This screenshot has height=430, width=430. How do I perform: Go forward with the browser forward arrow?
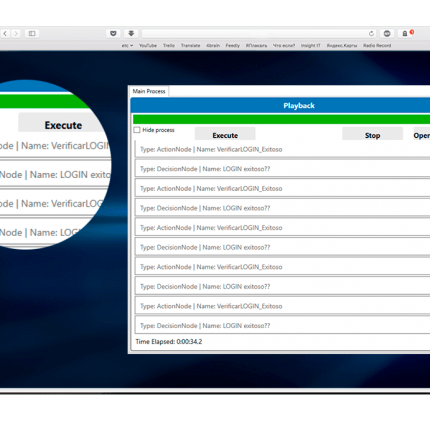pos(16,33)
